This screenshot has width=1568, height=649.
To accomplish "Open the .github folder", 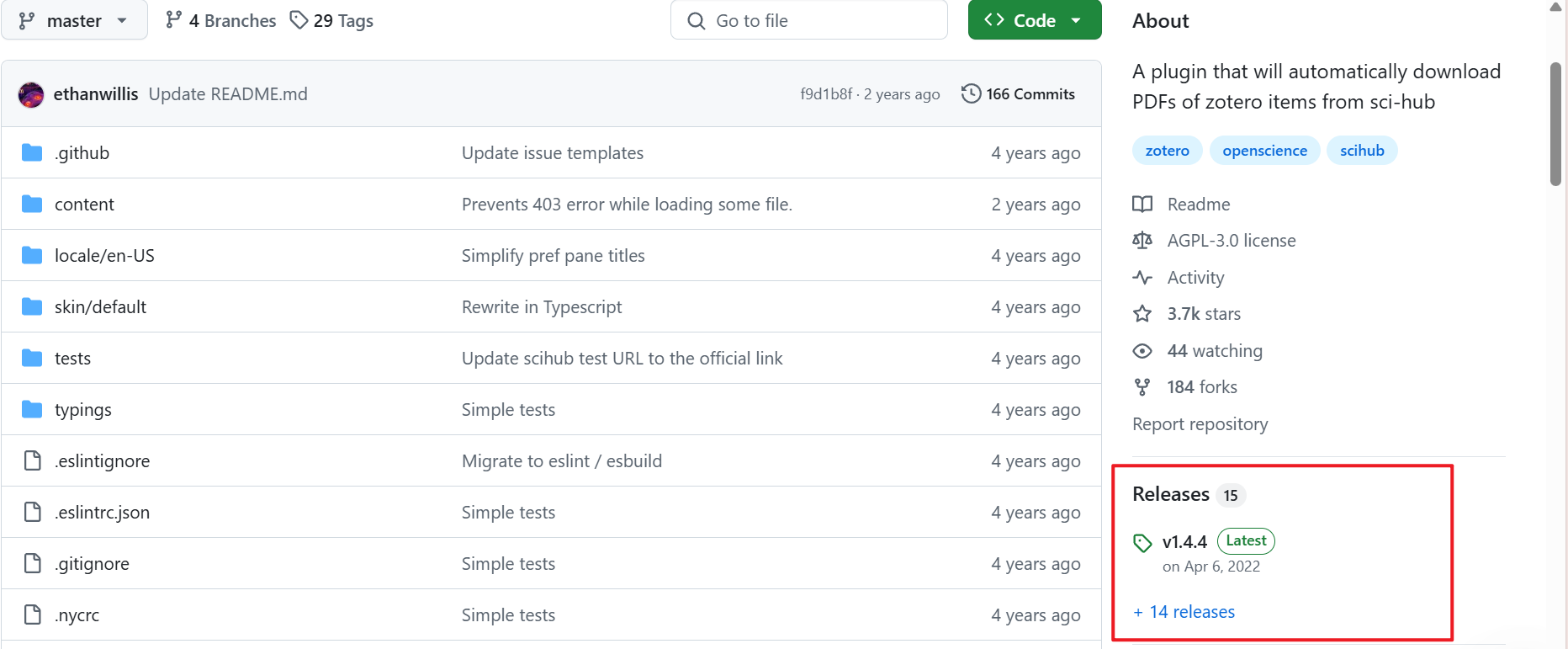I will (x=82, y=153).
